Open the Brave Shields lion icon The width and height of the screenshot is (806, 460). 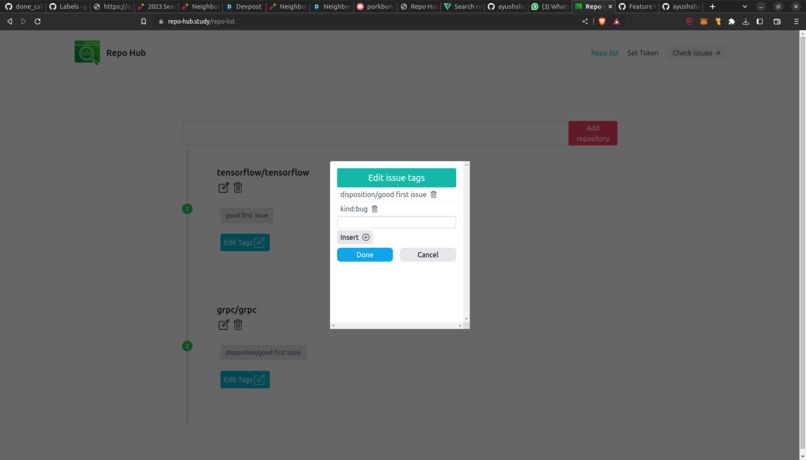(602, 22)
